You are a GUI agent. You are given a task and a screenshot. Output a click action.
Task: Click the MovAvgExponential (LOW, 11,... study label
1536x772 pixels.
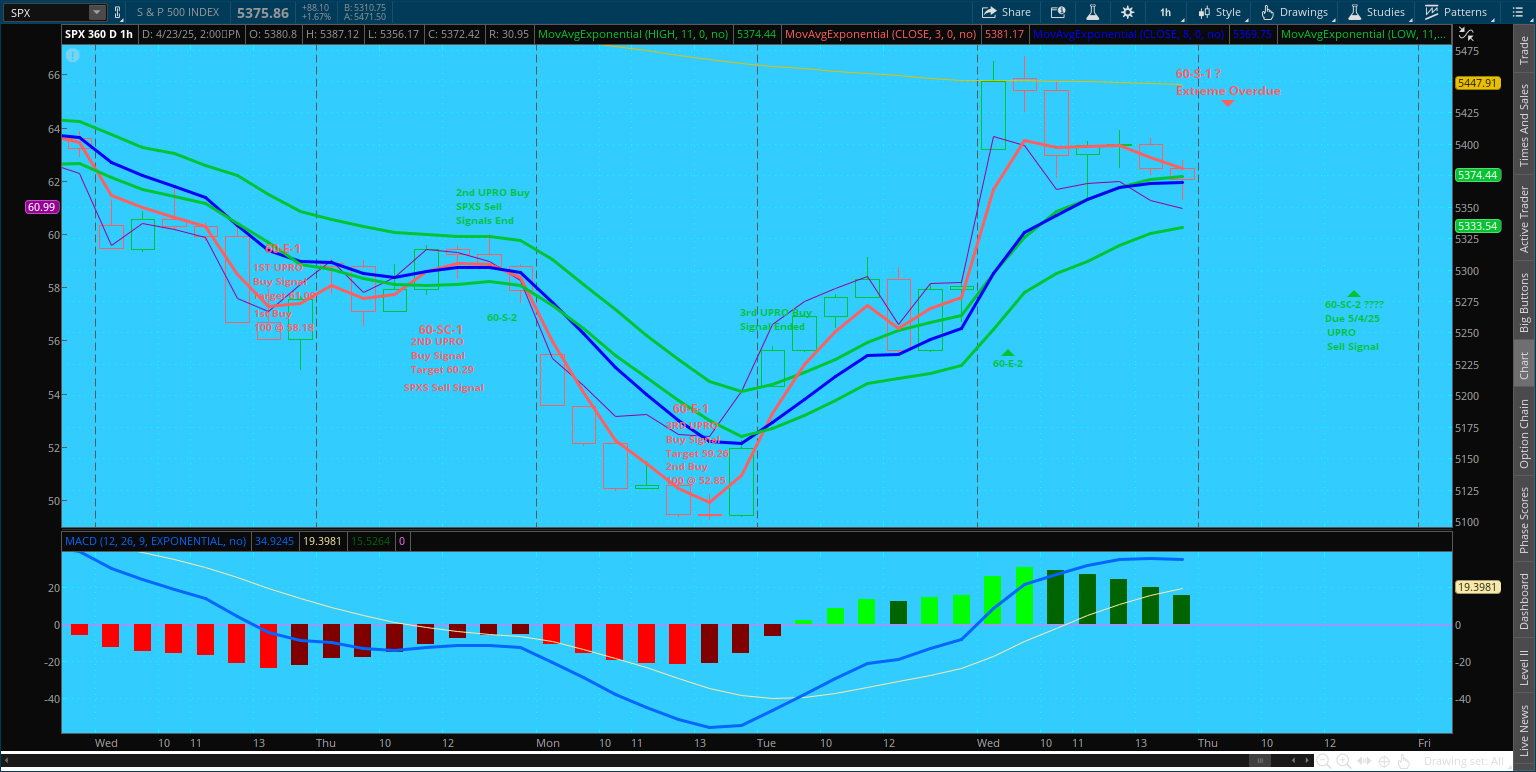click(1363, 34)
